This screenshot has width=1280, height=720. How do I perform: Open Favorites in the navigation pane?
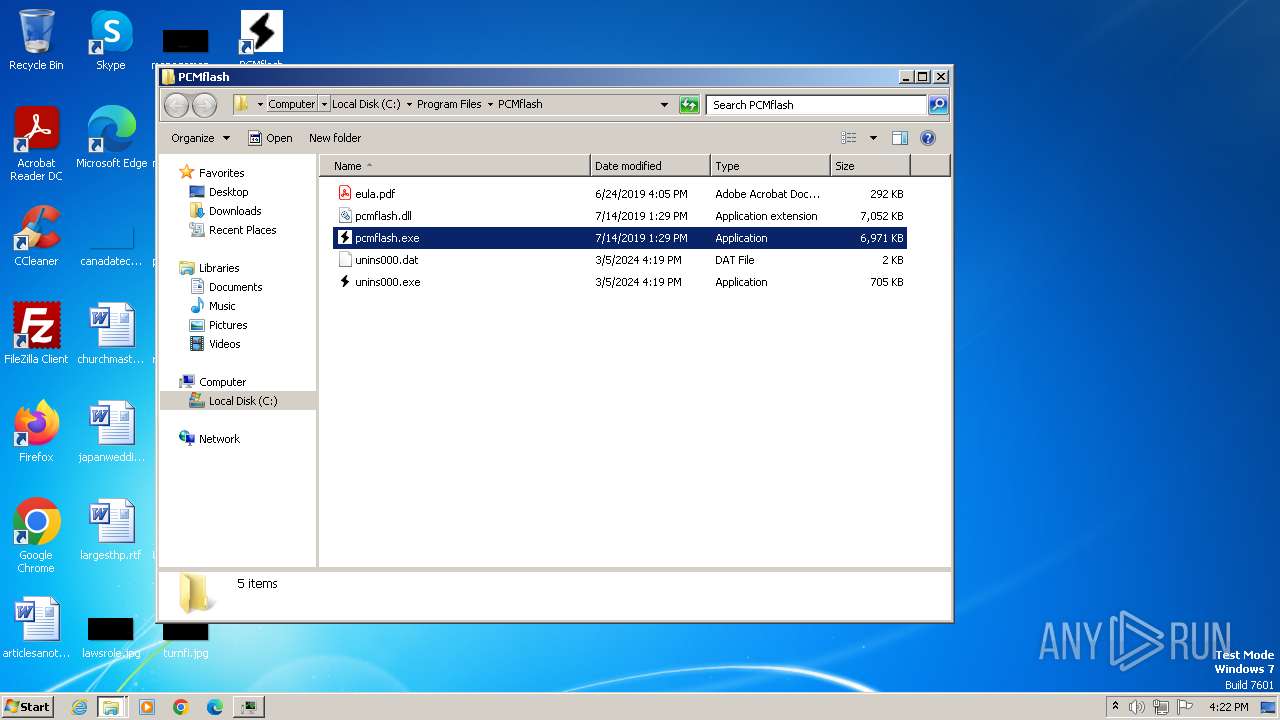pyautogui.click(x=221, y=173)
